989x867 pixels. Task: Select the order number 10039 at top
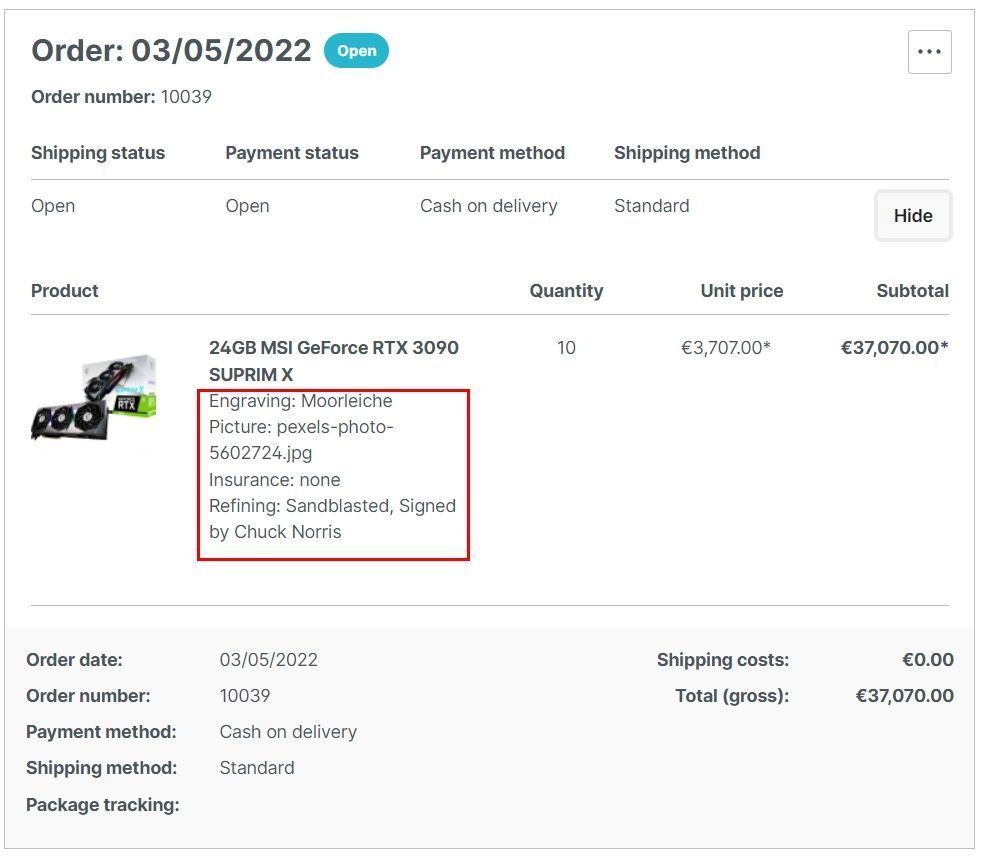(186, 97)
